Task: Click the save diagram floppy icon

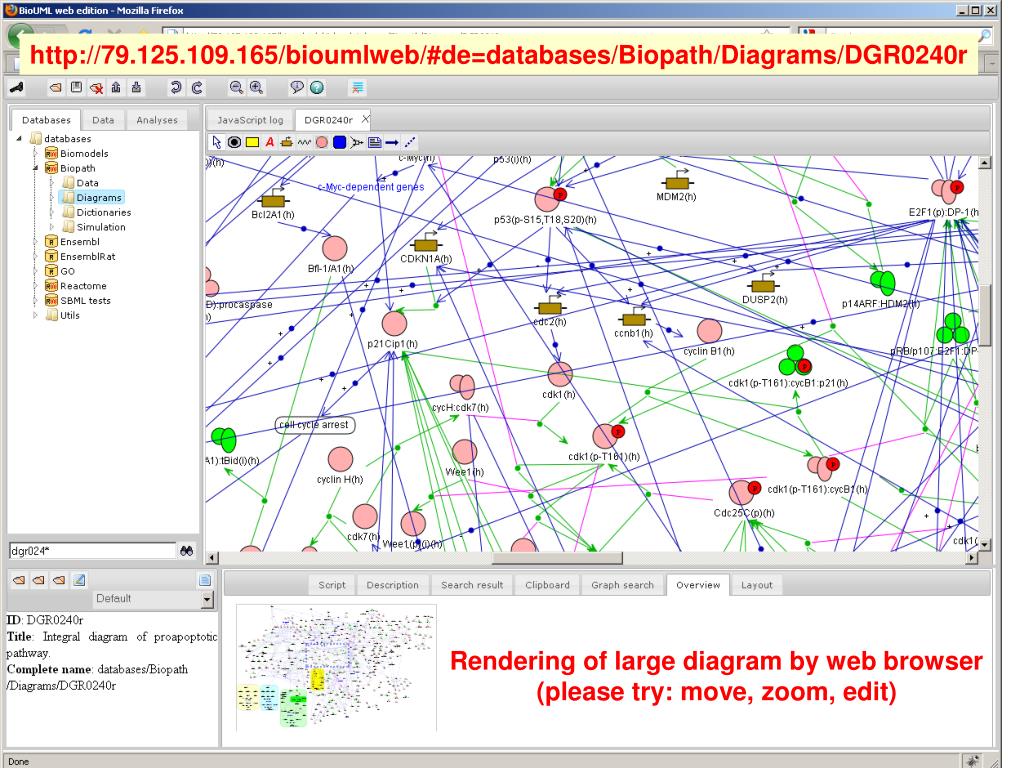Action: pyautogui.click(x=76, y=88)
